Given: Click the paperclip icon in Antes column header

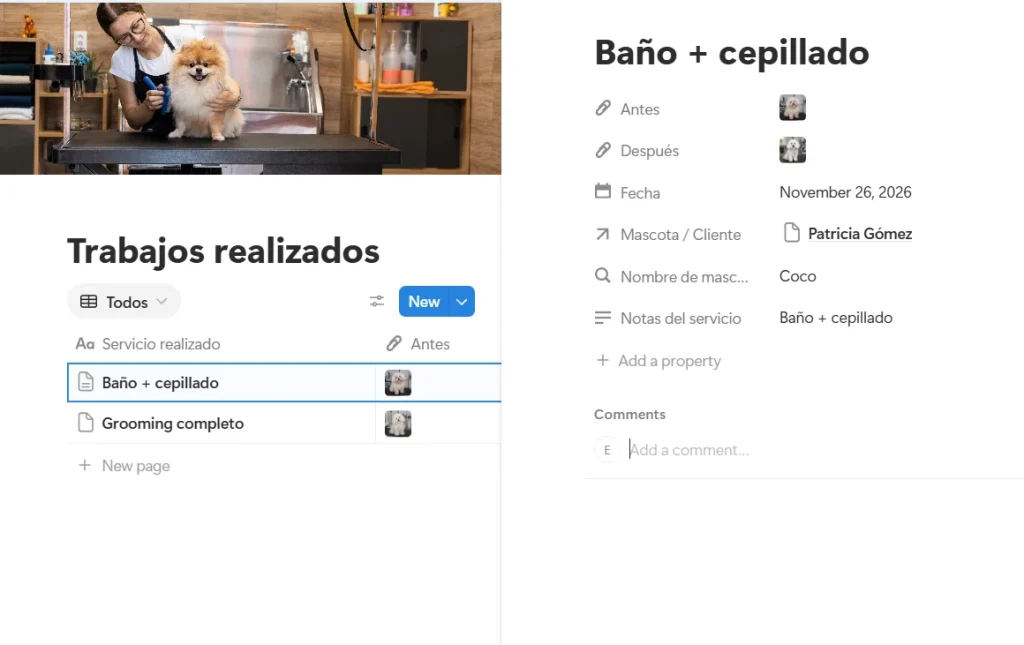Looking at the screenshot, I should click(x=394, y=343).
